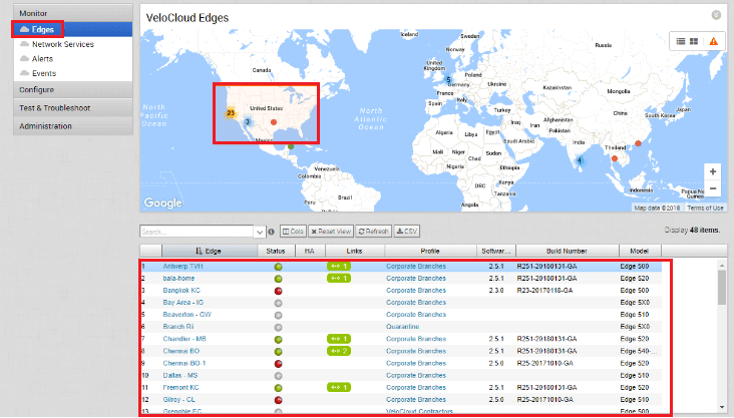Sort by Edge column header
This screenshot has width=734, height=418.
[x=209, y=251]
